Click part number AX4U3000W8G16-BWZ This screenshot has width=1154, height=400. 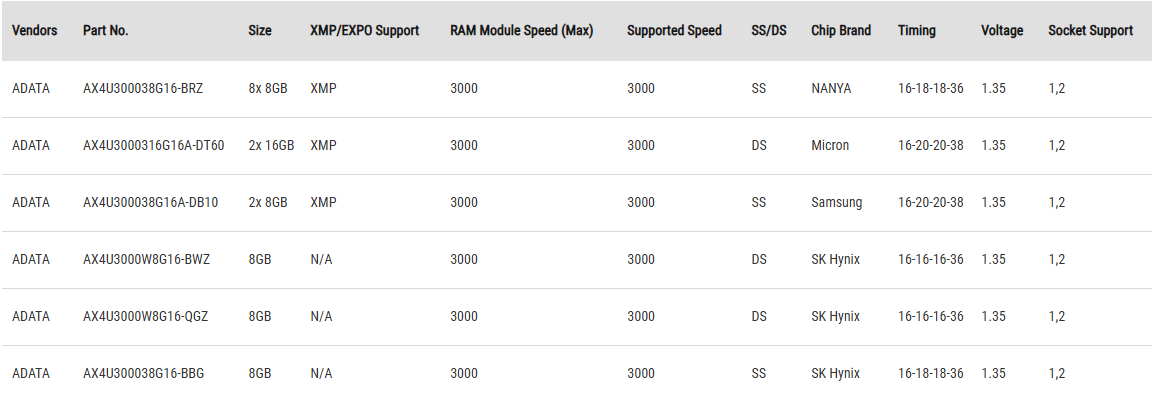146,260
